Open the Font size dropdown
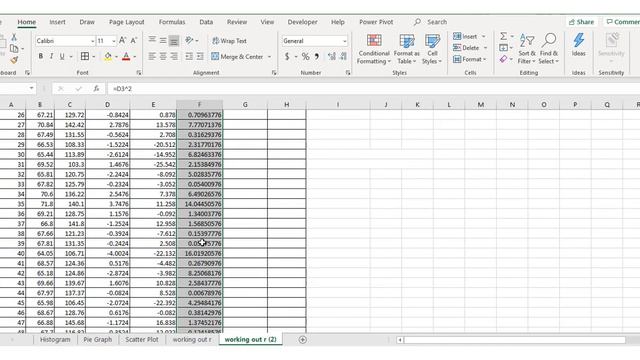The image size is (640, 360). [113, 41]
